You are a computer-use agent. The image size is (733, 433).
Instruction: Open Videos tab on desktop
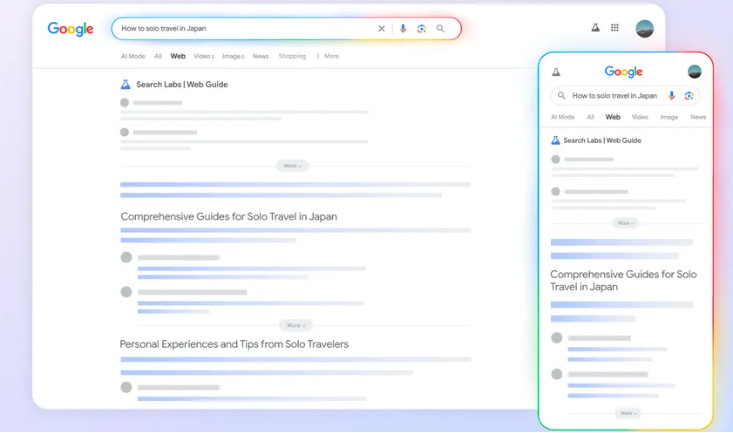point(204,56)
